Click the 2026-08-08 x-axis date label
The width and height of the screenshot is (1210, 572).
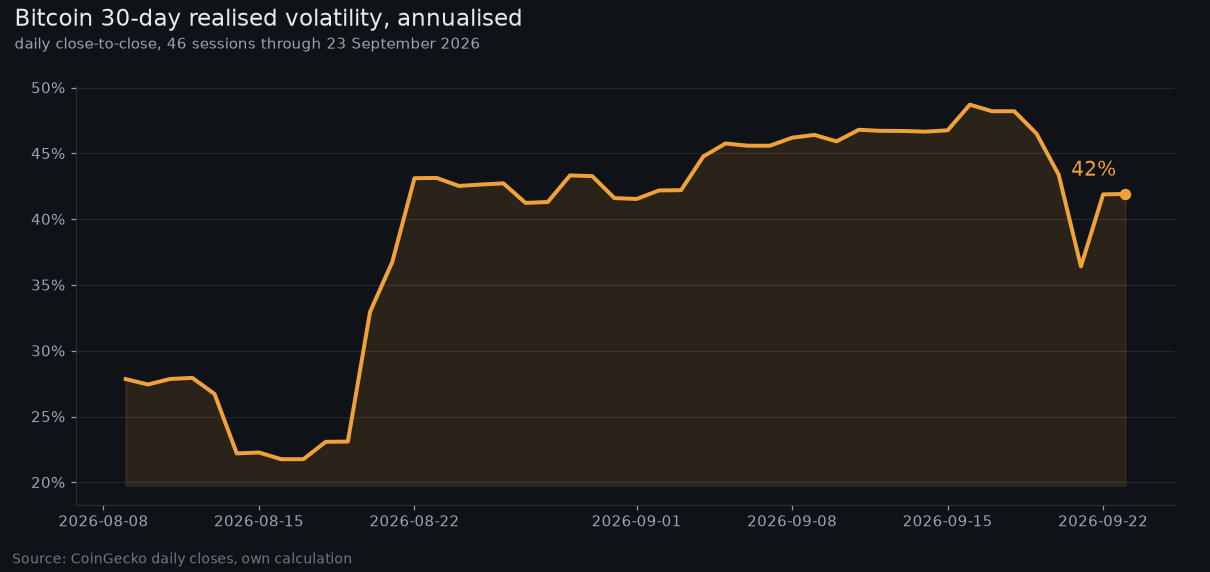click(x=103, y=521)
